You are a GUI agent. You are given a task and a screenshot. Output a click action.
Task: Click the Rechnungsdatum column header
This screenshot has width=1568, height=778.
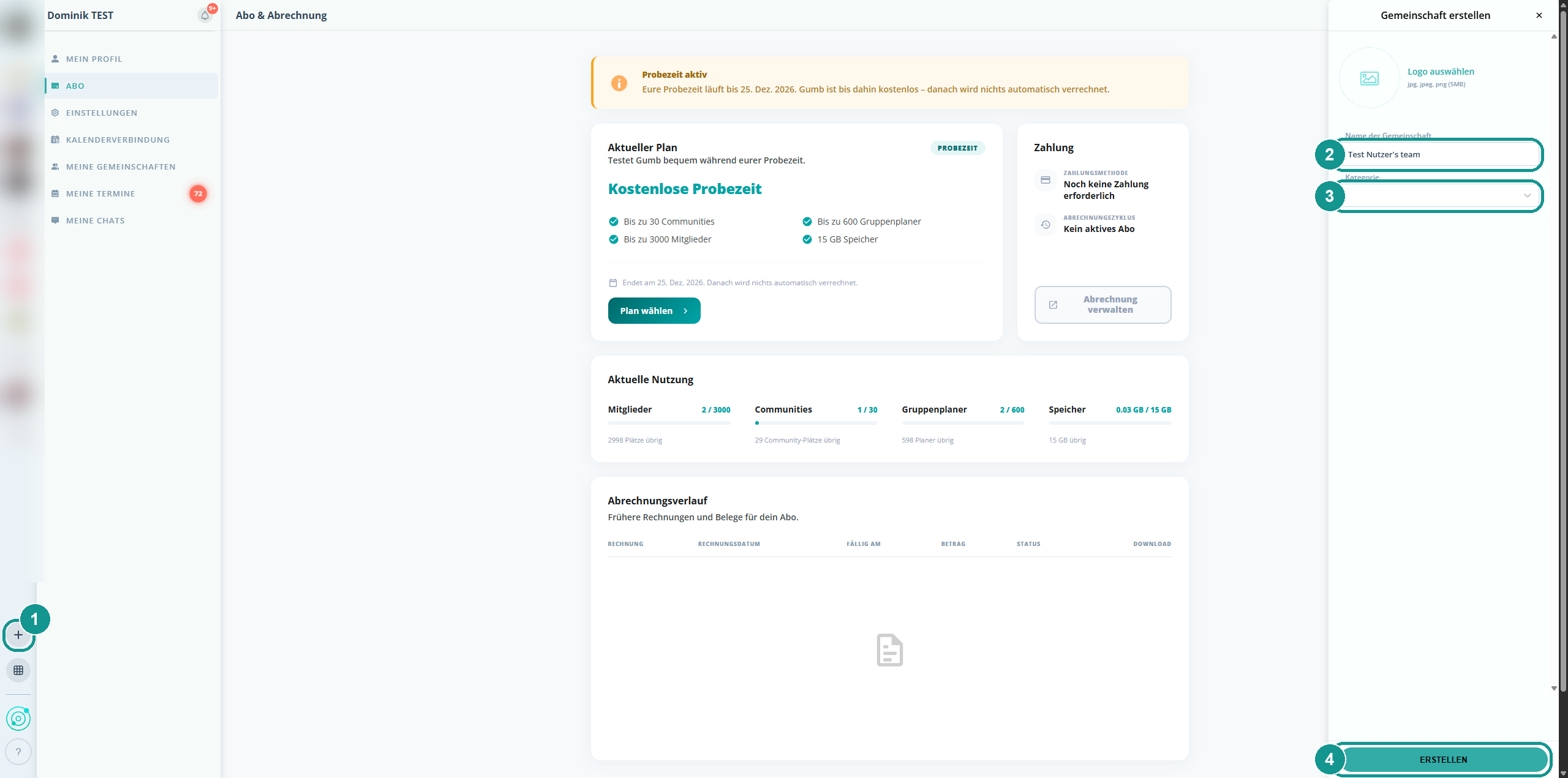pos(729,544)
